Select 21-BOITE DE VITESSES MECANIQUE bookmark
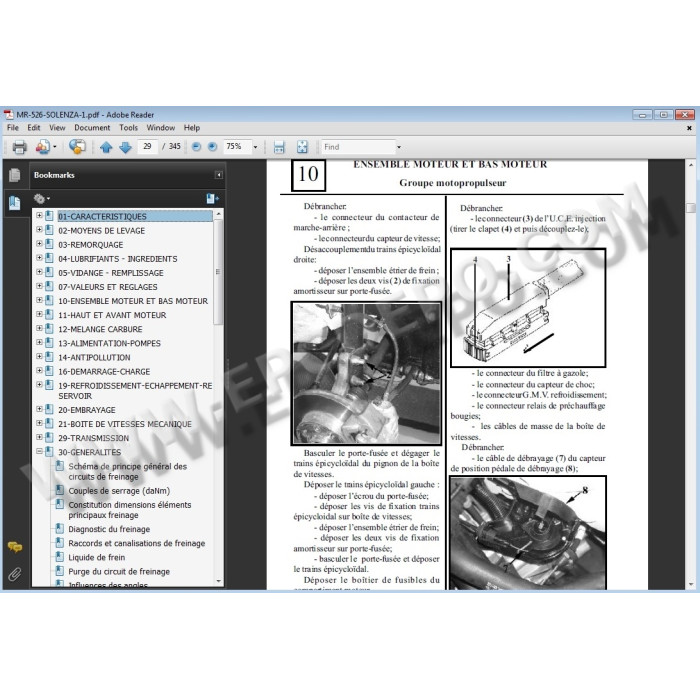Image resolution: width=700 pixels, height=700 pixels. pos(125,424)
